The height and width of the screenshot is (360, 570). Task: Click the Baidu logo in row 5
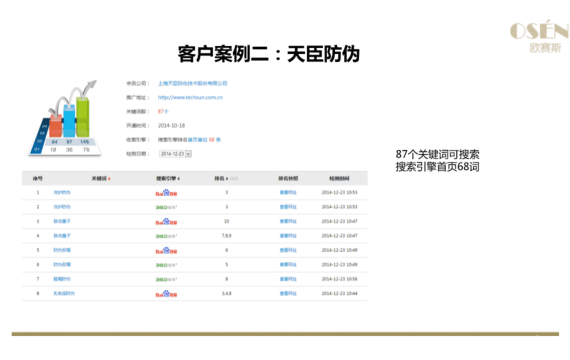[166, 250]
